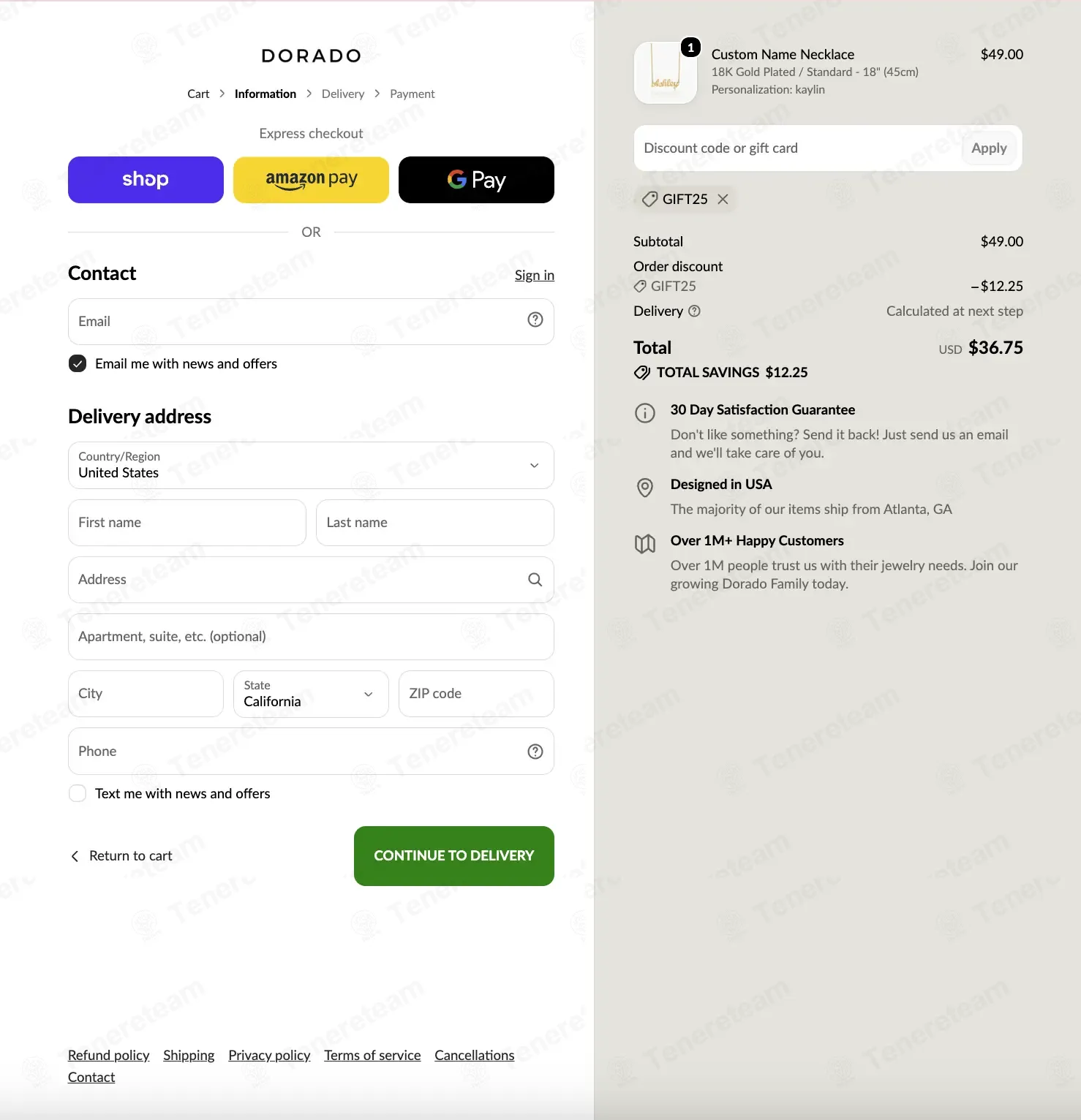Click the Happy Customers map icon
Screen dimensions: 1081x1120
644,544
